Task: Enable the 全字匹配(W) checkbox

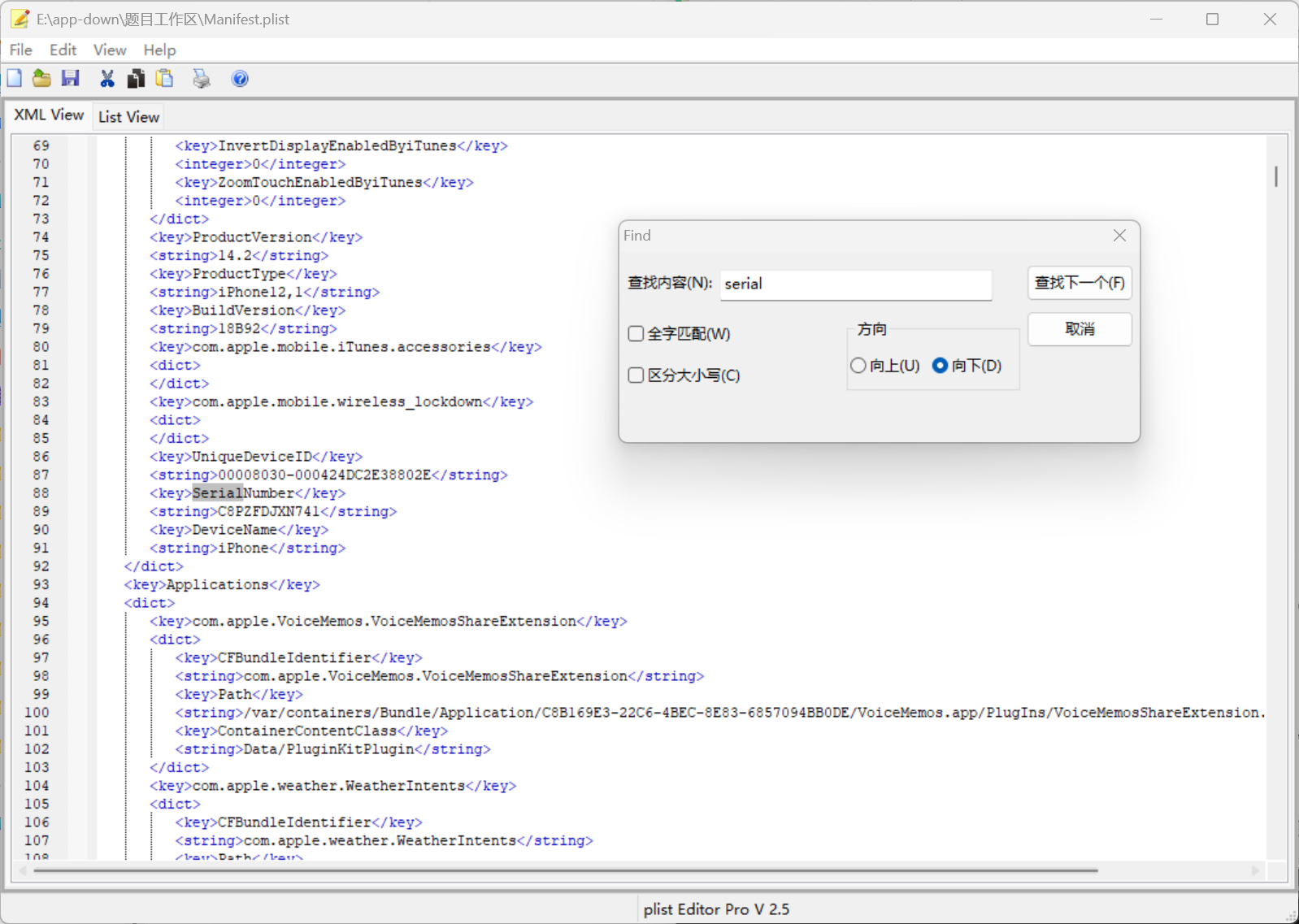Action: point(636,334)
